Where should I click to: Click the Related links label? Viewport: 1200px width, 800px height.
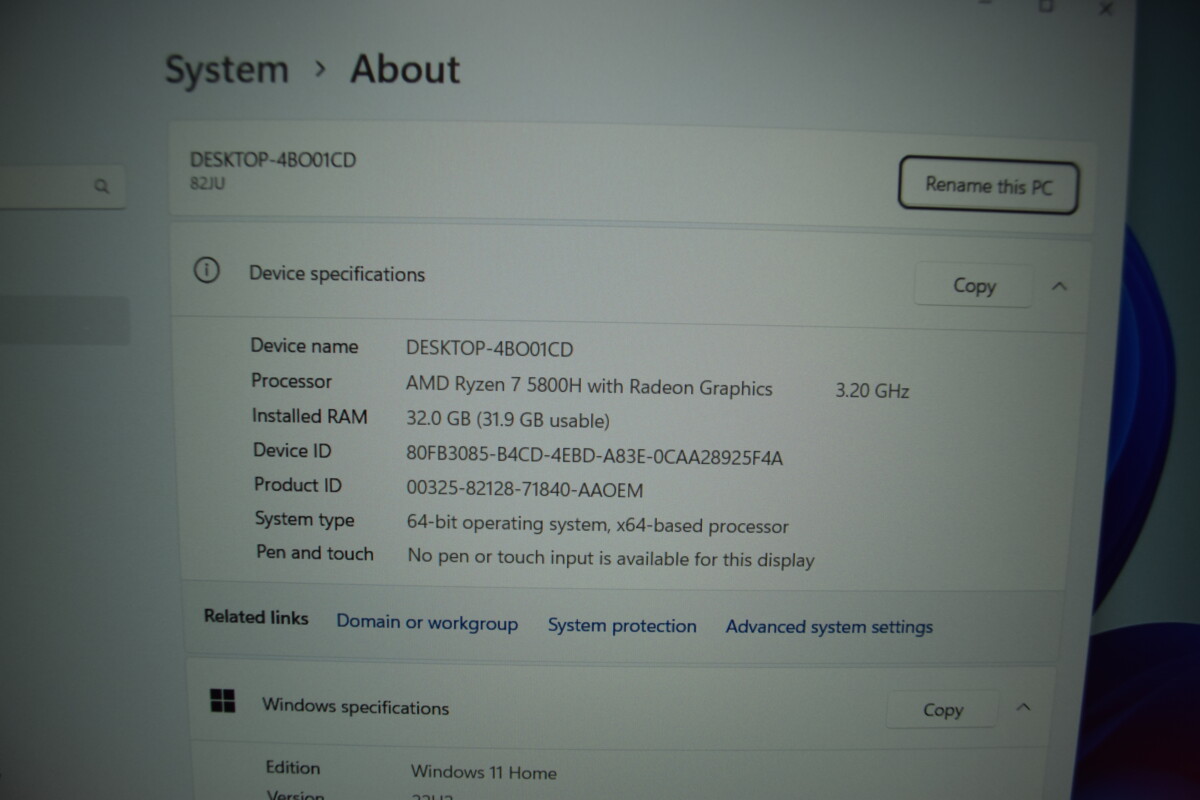point(256,617)
